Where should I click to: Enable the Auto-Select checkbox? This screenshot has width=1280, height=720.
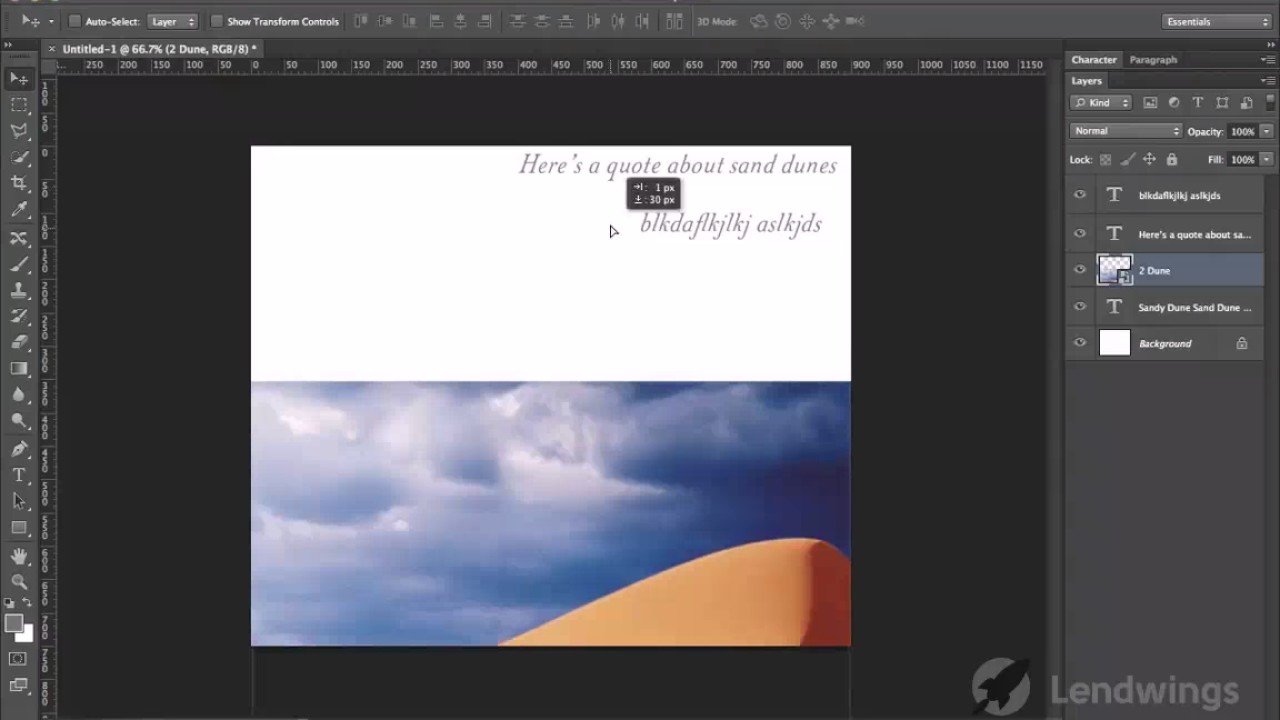74,21
